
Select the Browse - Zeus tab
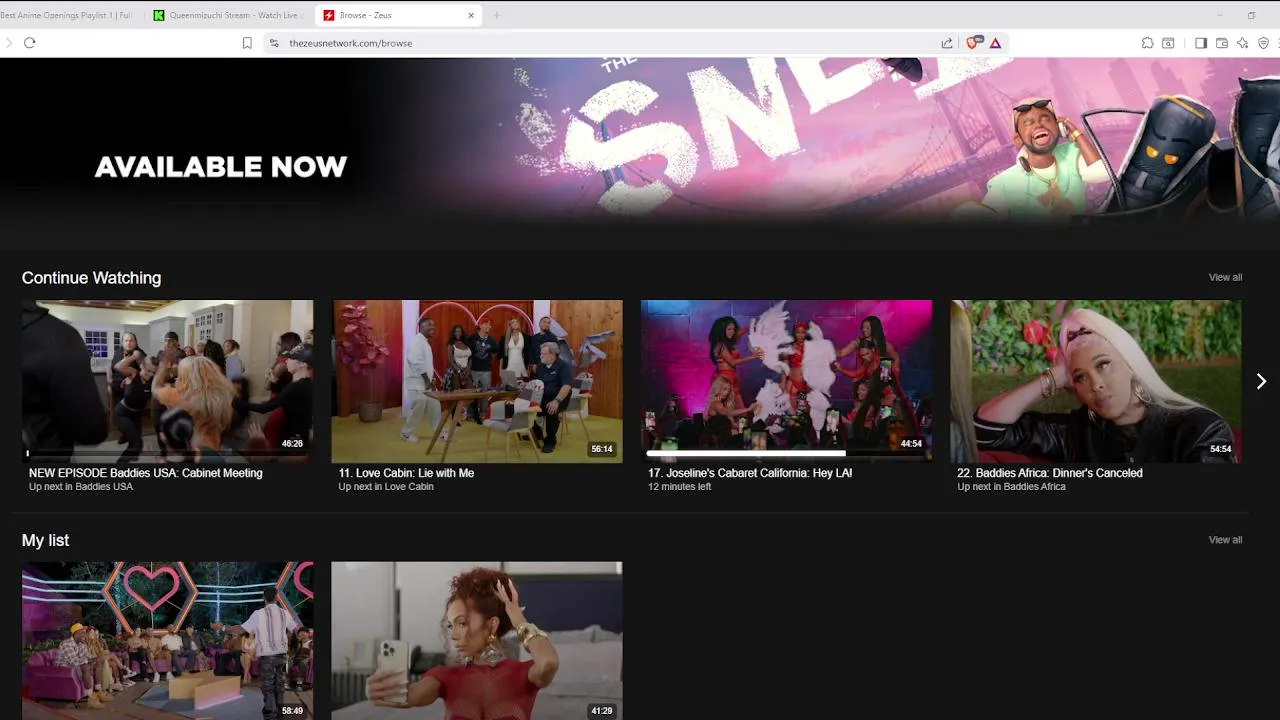click(x=398, y=15)
